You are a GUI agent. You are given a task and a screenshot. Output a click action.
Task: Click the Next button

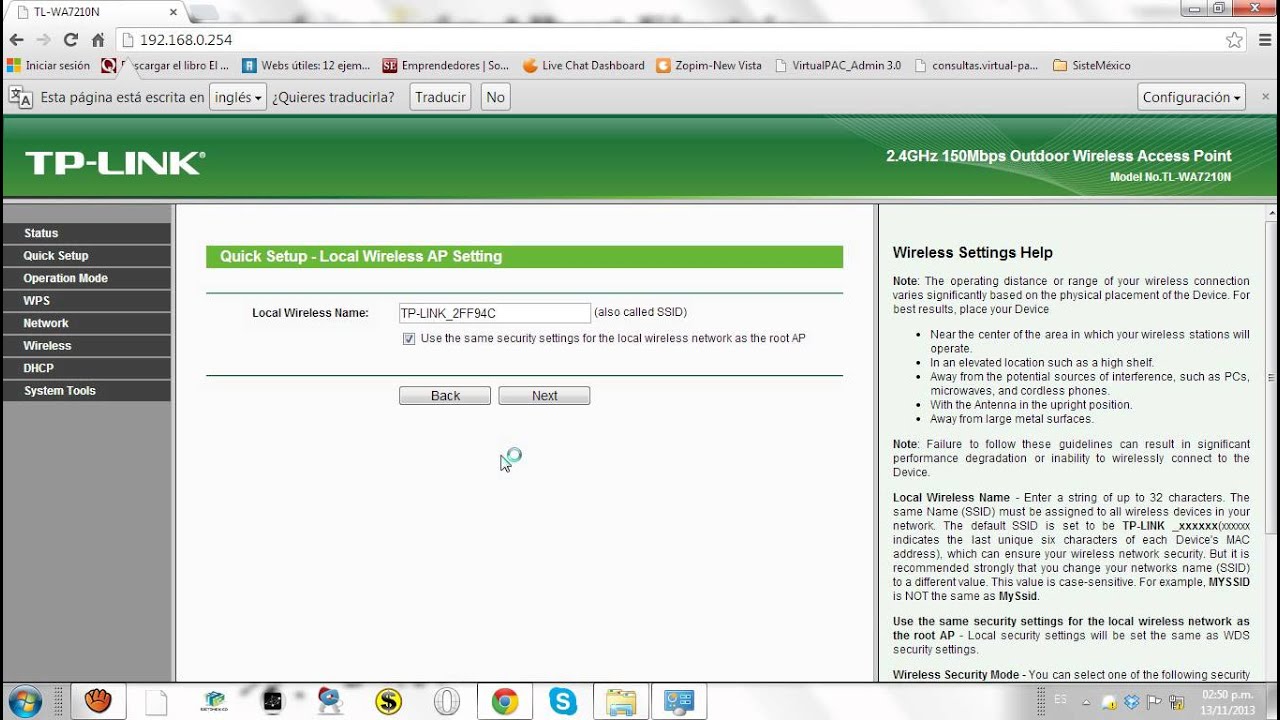click(x=544, y=396)
